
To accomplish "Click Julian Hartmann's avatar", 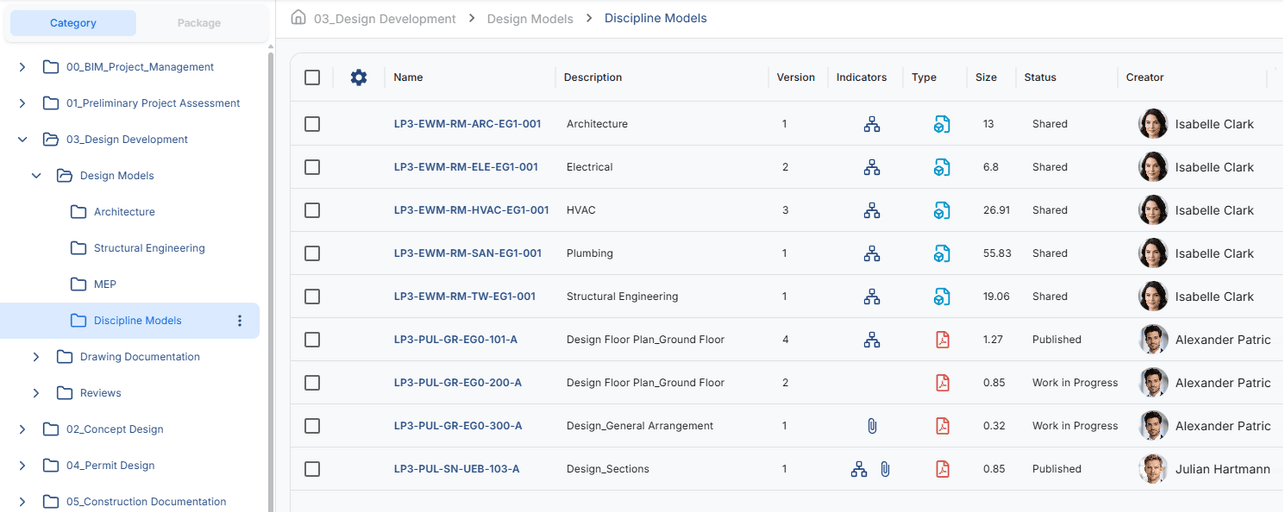I will (1153, 469).
